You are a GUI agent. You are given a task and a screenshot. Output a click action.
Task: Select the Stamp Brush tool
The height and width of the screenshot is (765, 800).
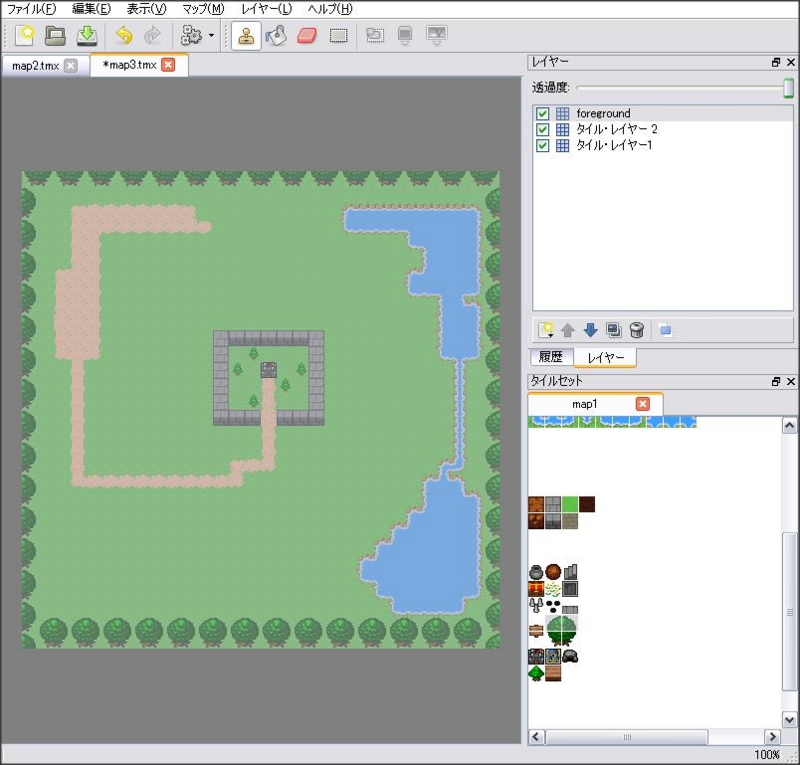[x=246, y=36]
